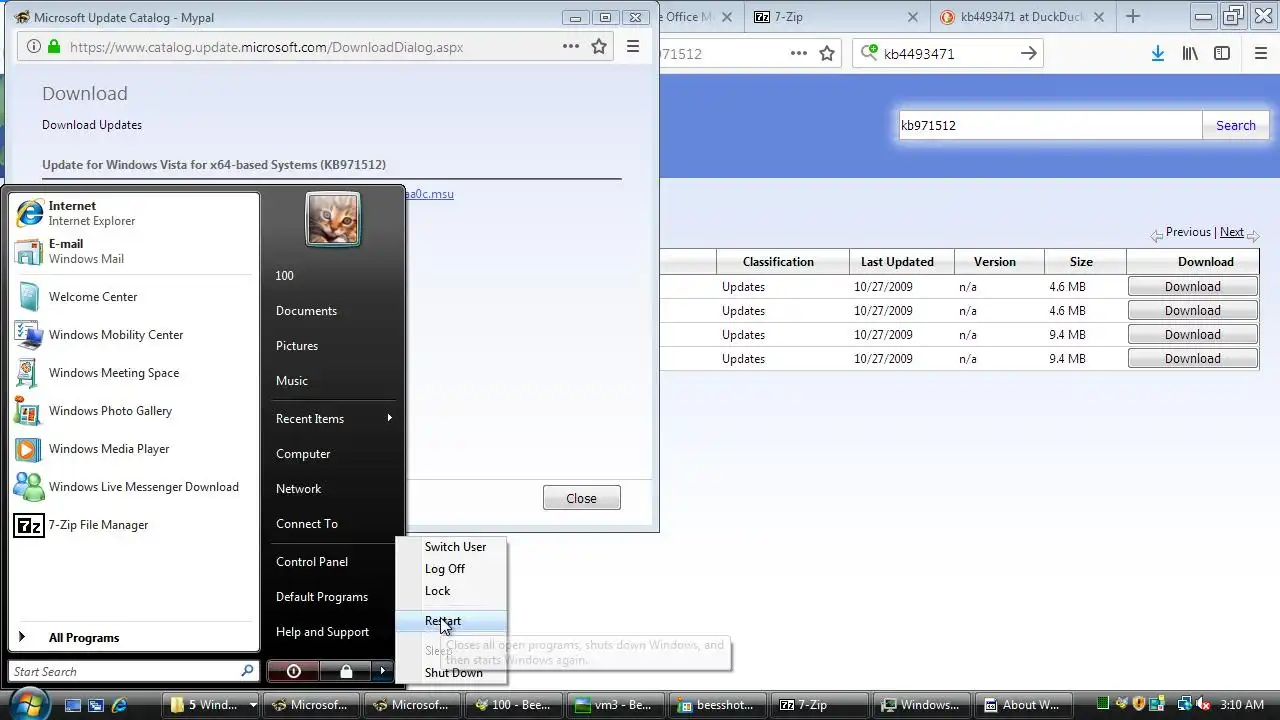Launch Windows Meeting Space

click(x=133, y=373)
